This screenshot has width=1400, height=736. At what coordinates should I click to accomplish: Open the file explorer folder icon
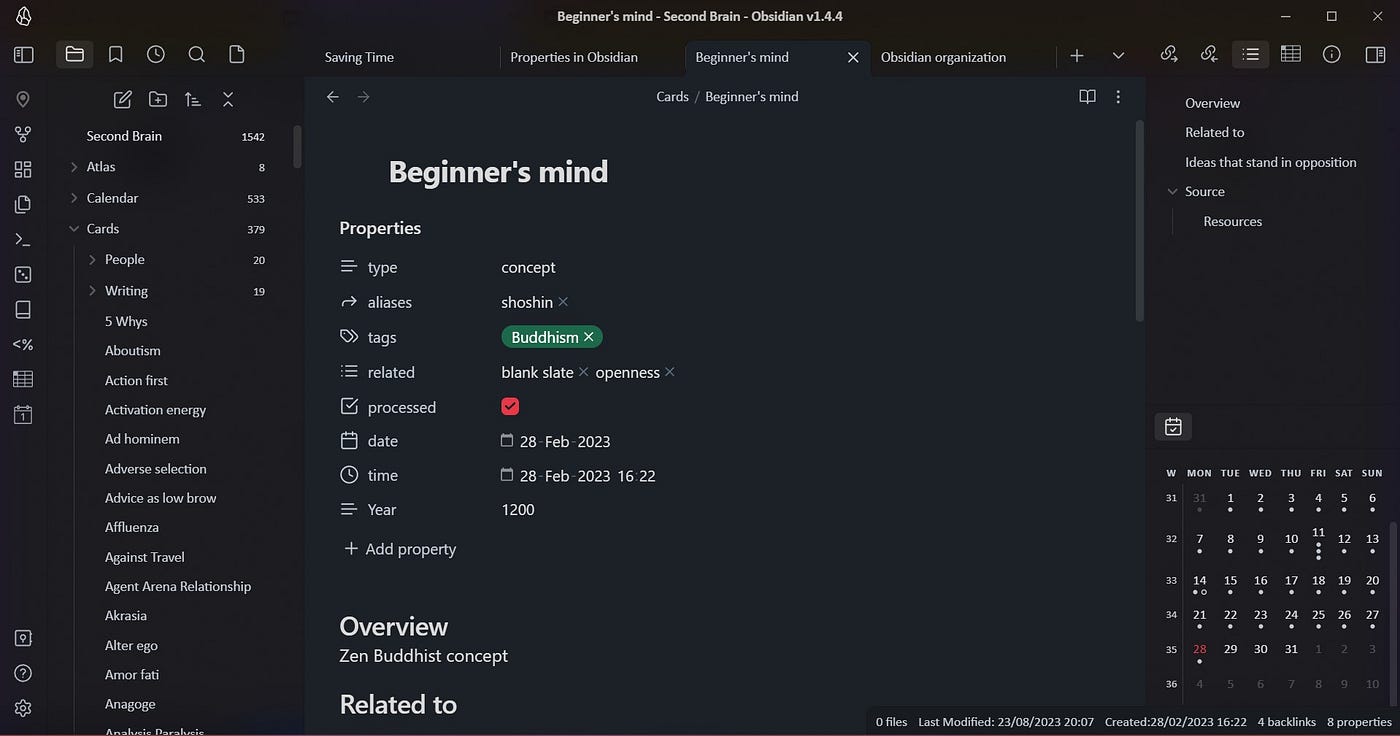(75, 55)
